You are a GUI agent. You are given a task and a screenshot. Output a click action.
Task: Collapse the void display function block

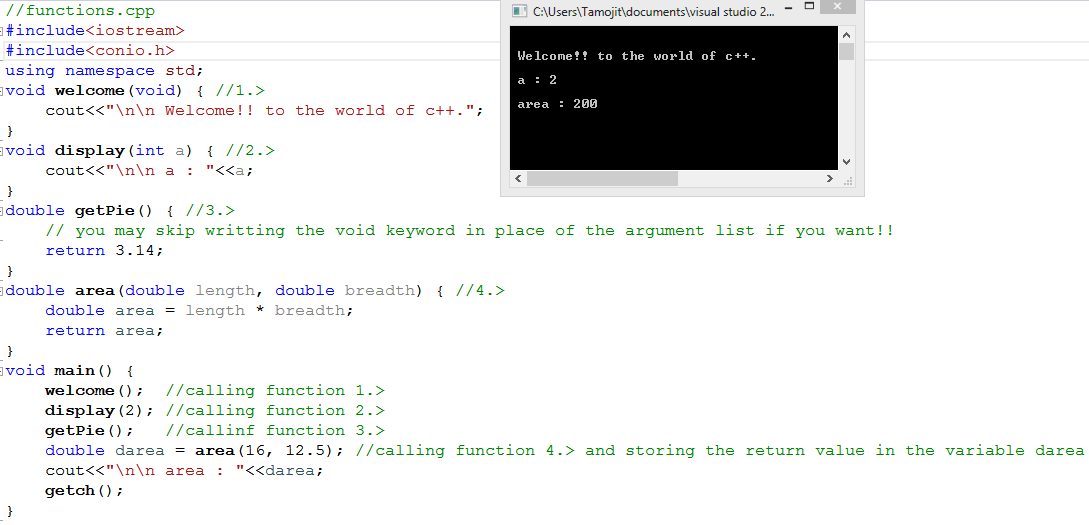coord(2,151)
